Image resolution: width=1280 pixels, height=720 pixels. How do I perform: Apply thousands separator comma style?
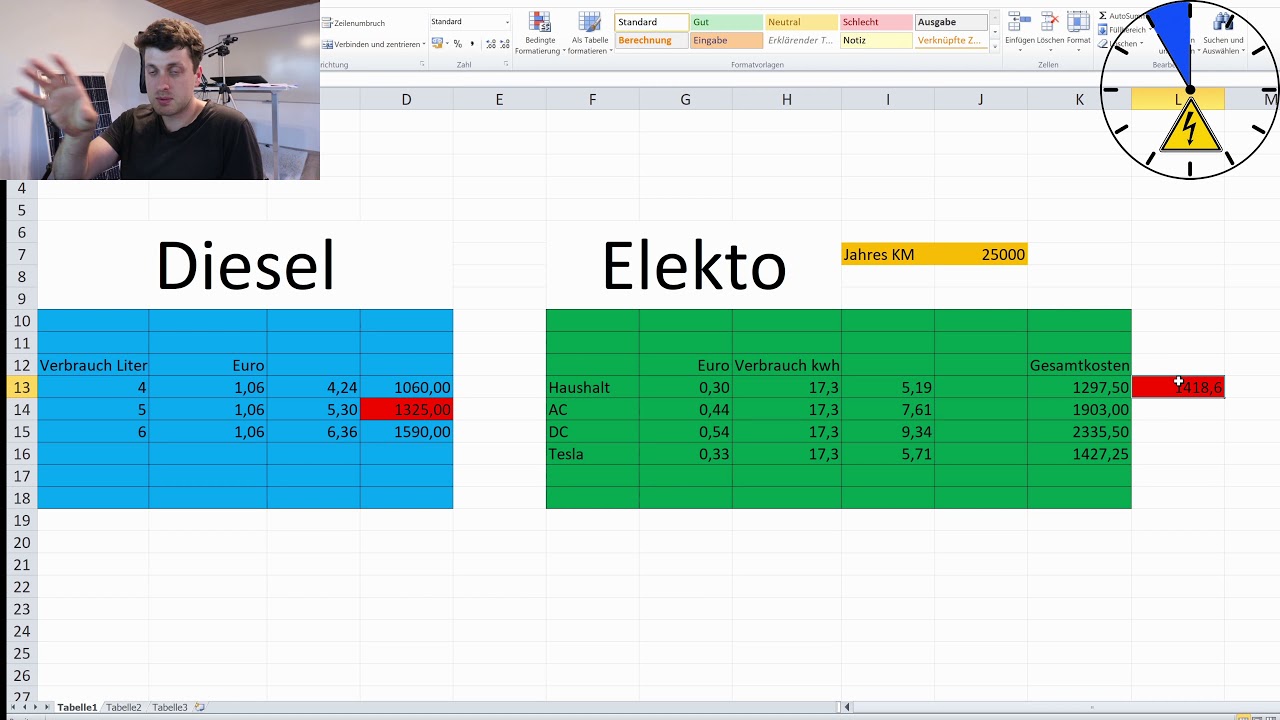click(x=472, y=44)
